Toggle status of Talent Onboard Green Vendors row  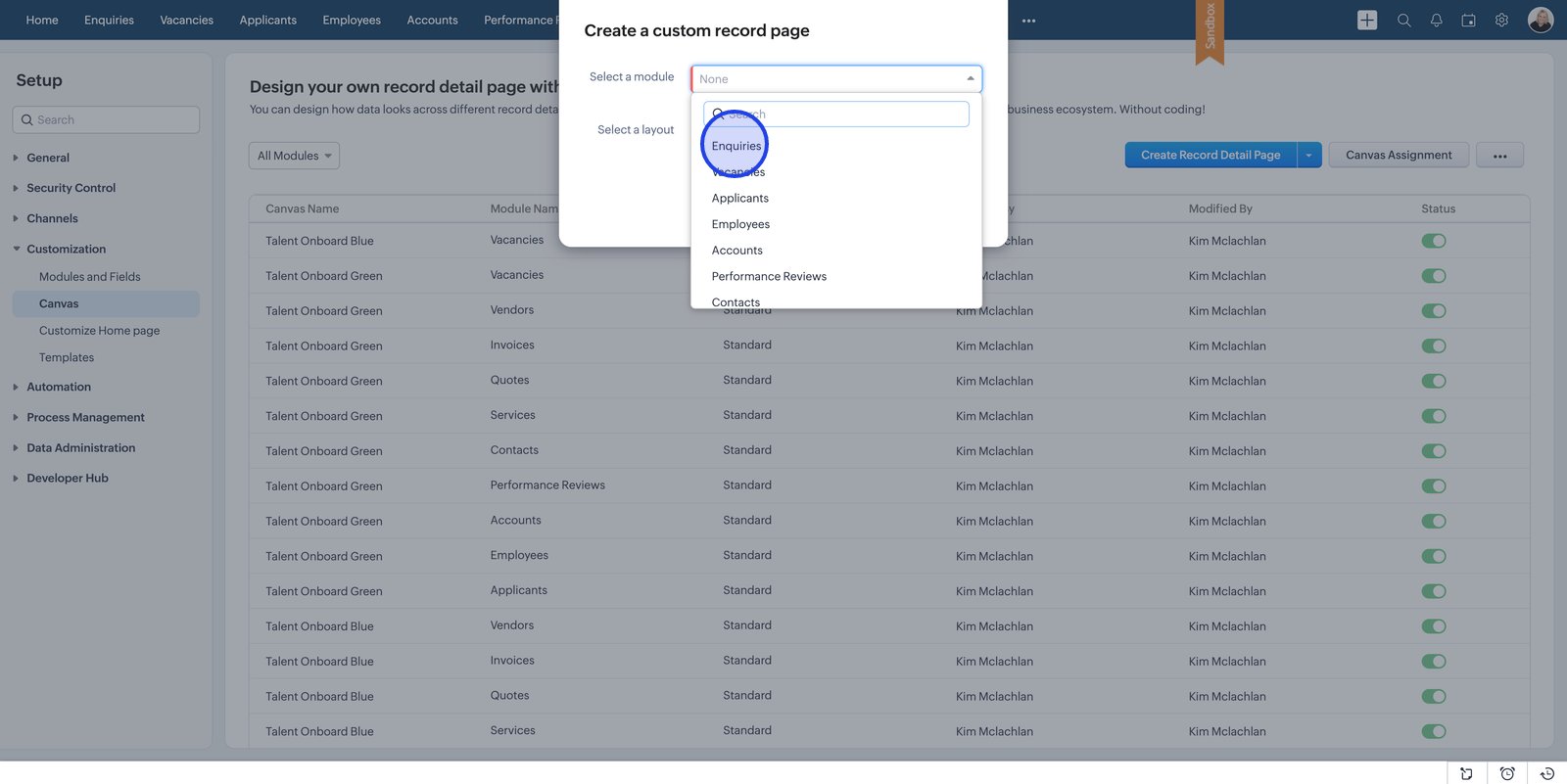pyautogui.click(x=1434, y=311)
